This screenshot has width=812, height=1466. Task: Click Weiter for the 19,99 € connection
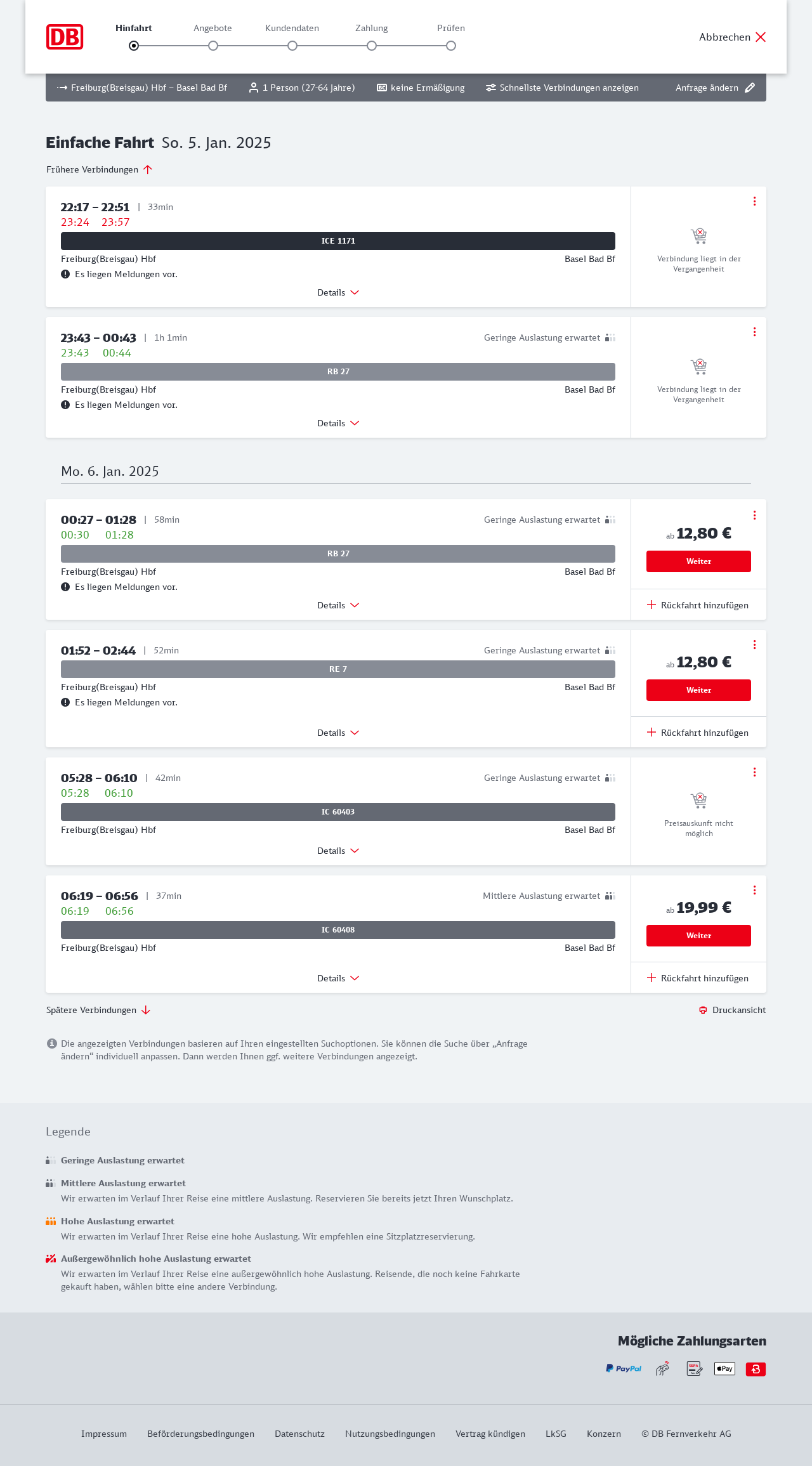pyautogui.click(x=698, y=936)
